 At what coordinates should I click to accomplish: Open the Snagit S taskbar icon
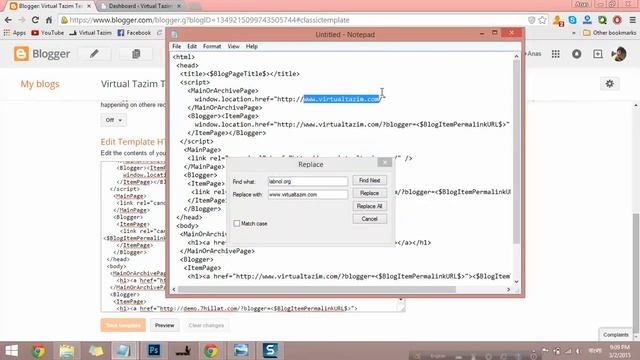[270, 351]
